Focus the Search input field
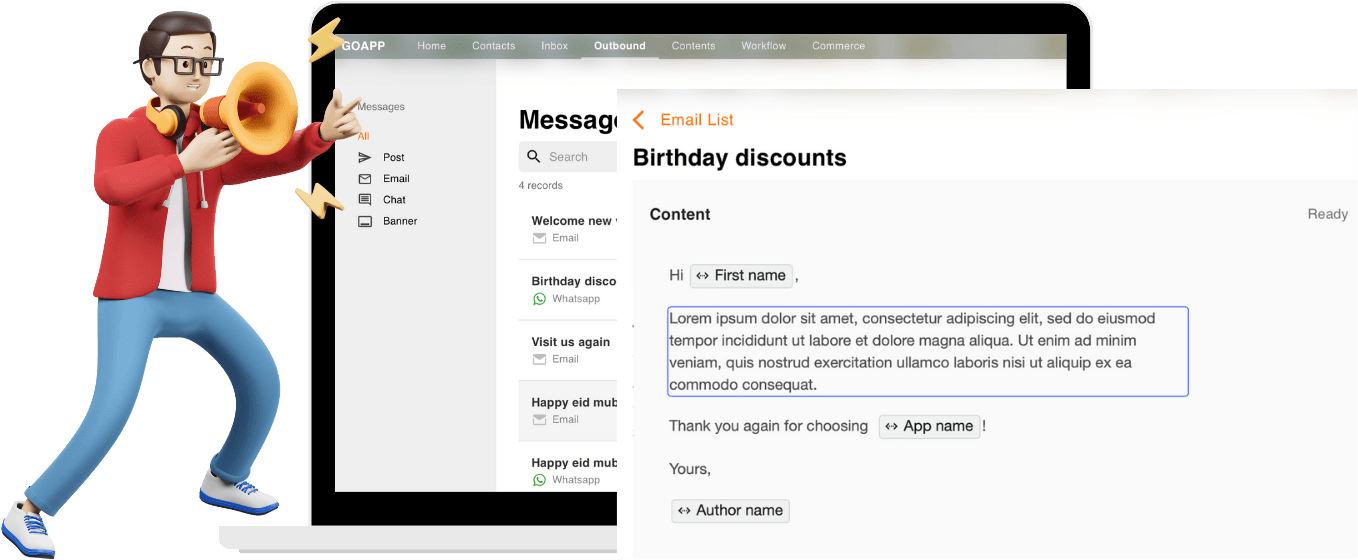 pyautogui.click(x=568, y=157)
